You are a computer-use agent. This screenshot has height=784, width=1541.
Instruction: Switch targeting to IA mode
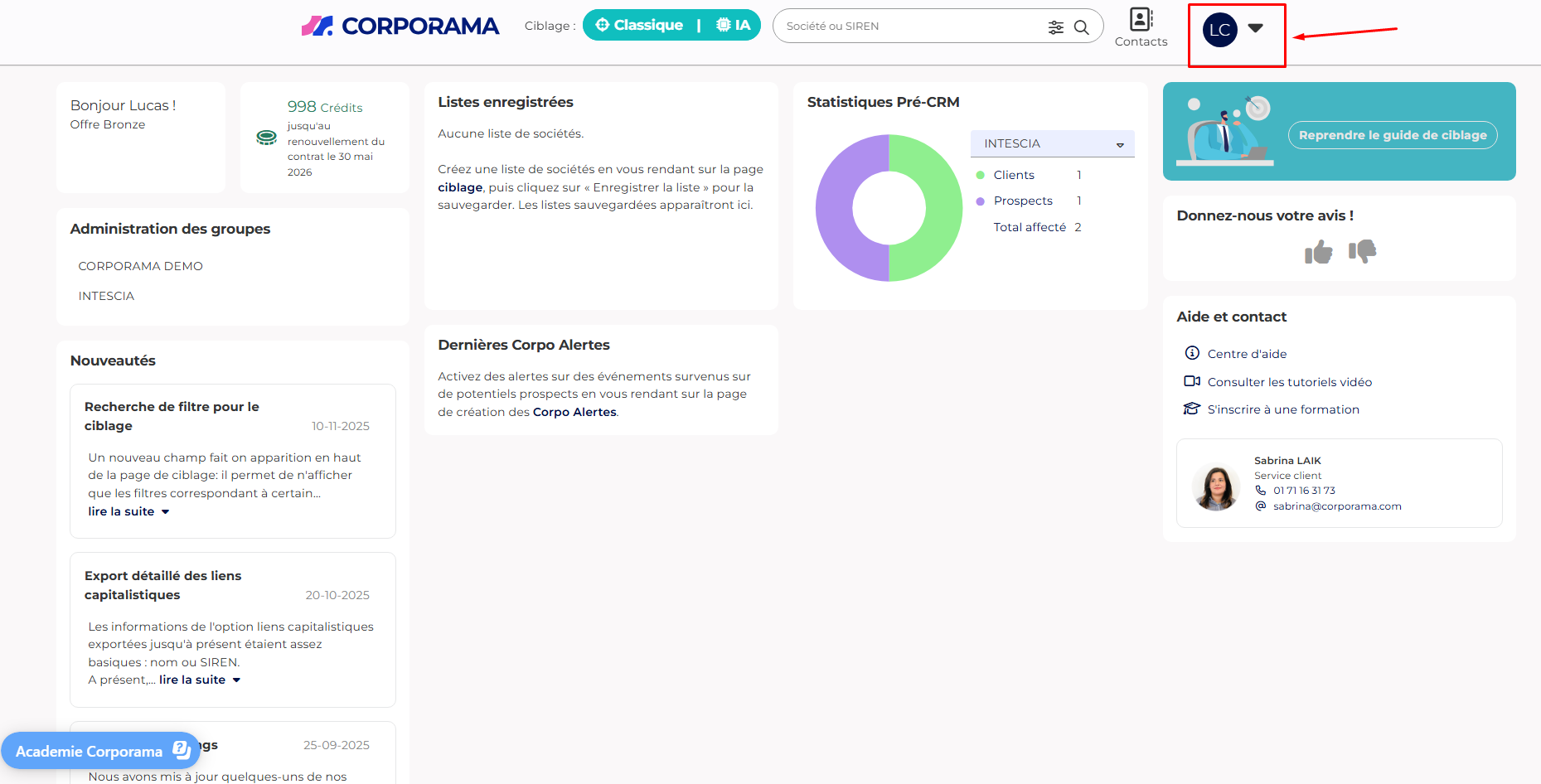(x=734, y=26)
